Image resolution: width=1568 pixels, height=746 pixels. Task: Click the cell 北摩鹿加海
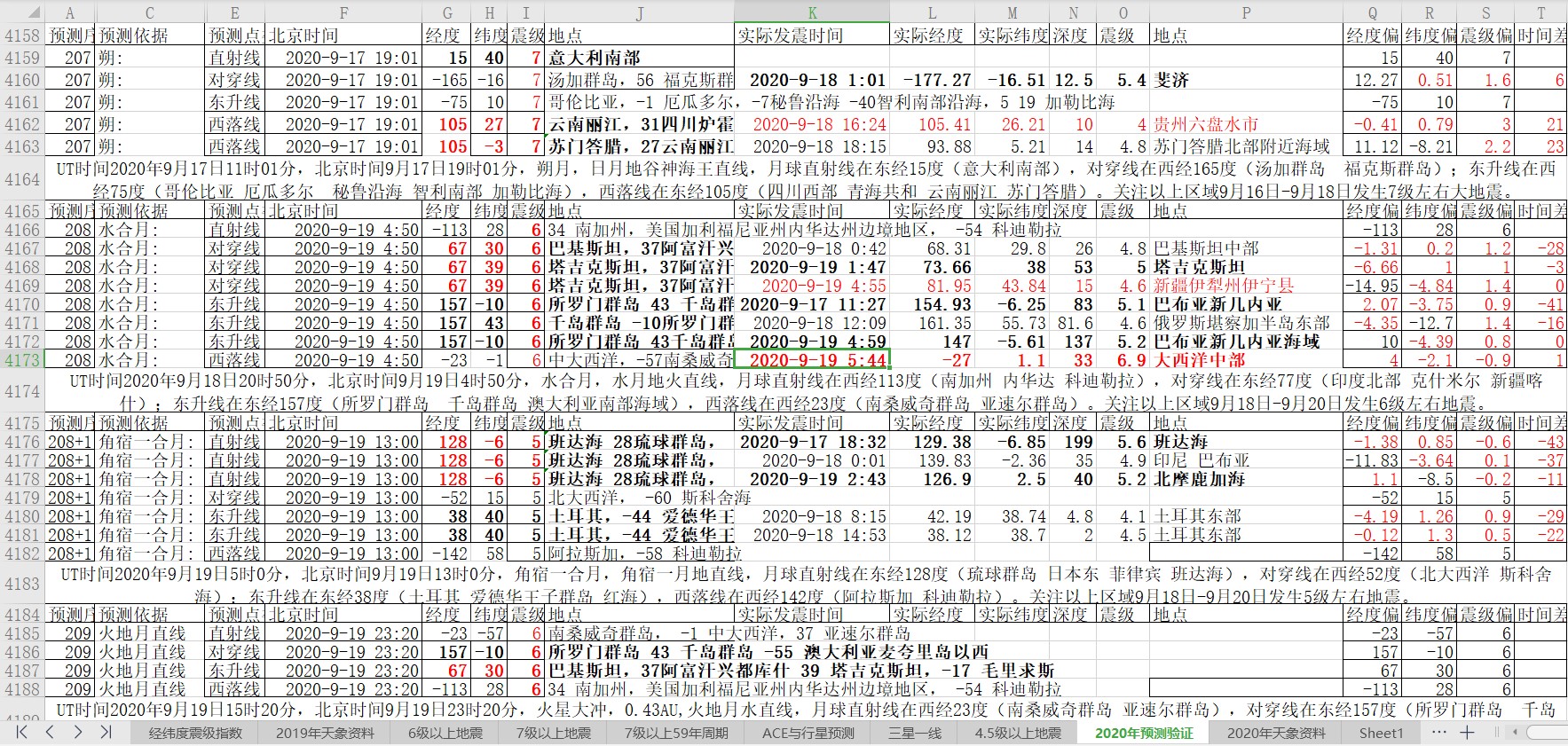click(x=1246, y=479)
